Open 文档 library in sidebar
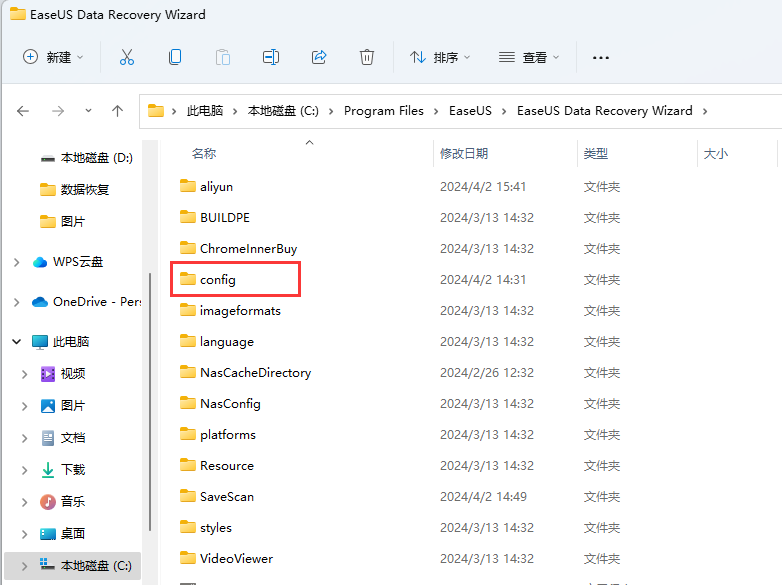Image resolution: width=782 pixels, height=585 pixels. coord(72,437)
